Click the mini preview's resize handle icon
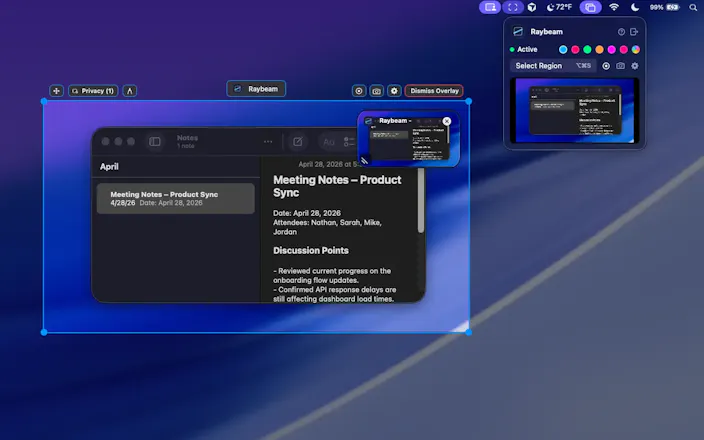 pos(365,160)
